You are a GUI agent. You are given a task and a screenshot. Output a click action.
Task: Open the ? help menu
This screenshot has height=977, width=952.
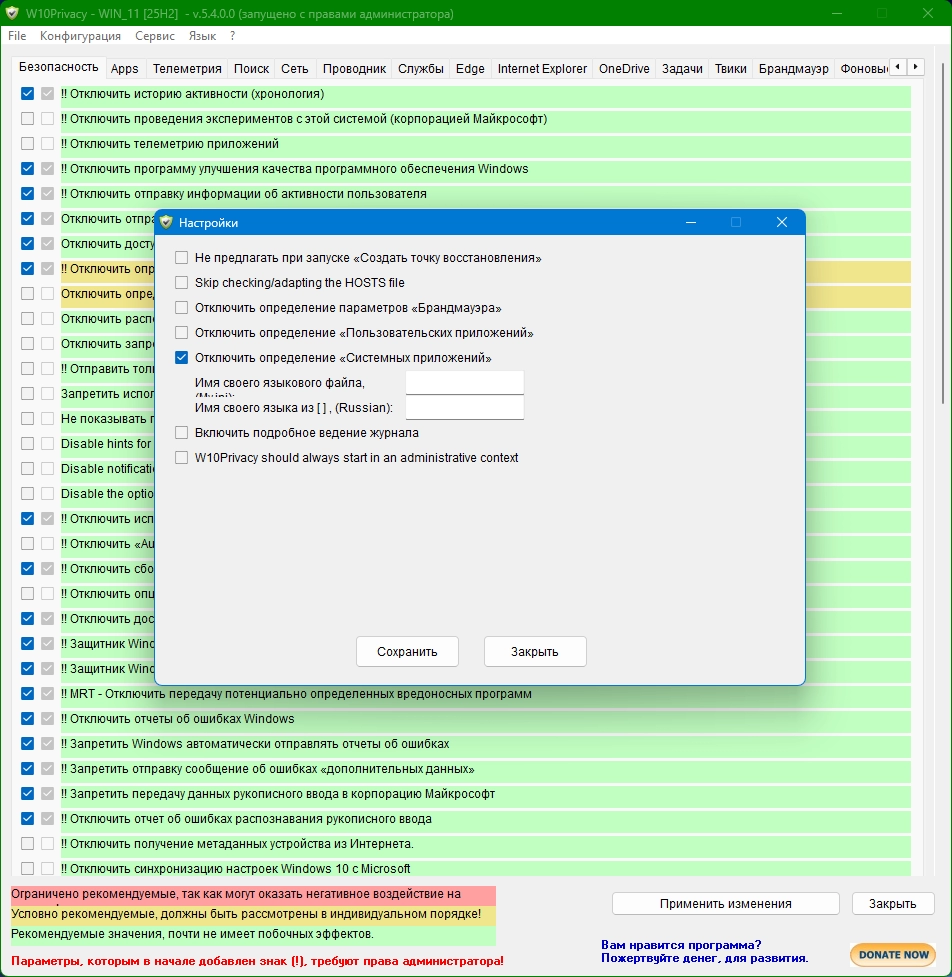pos(232,36)
